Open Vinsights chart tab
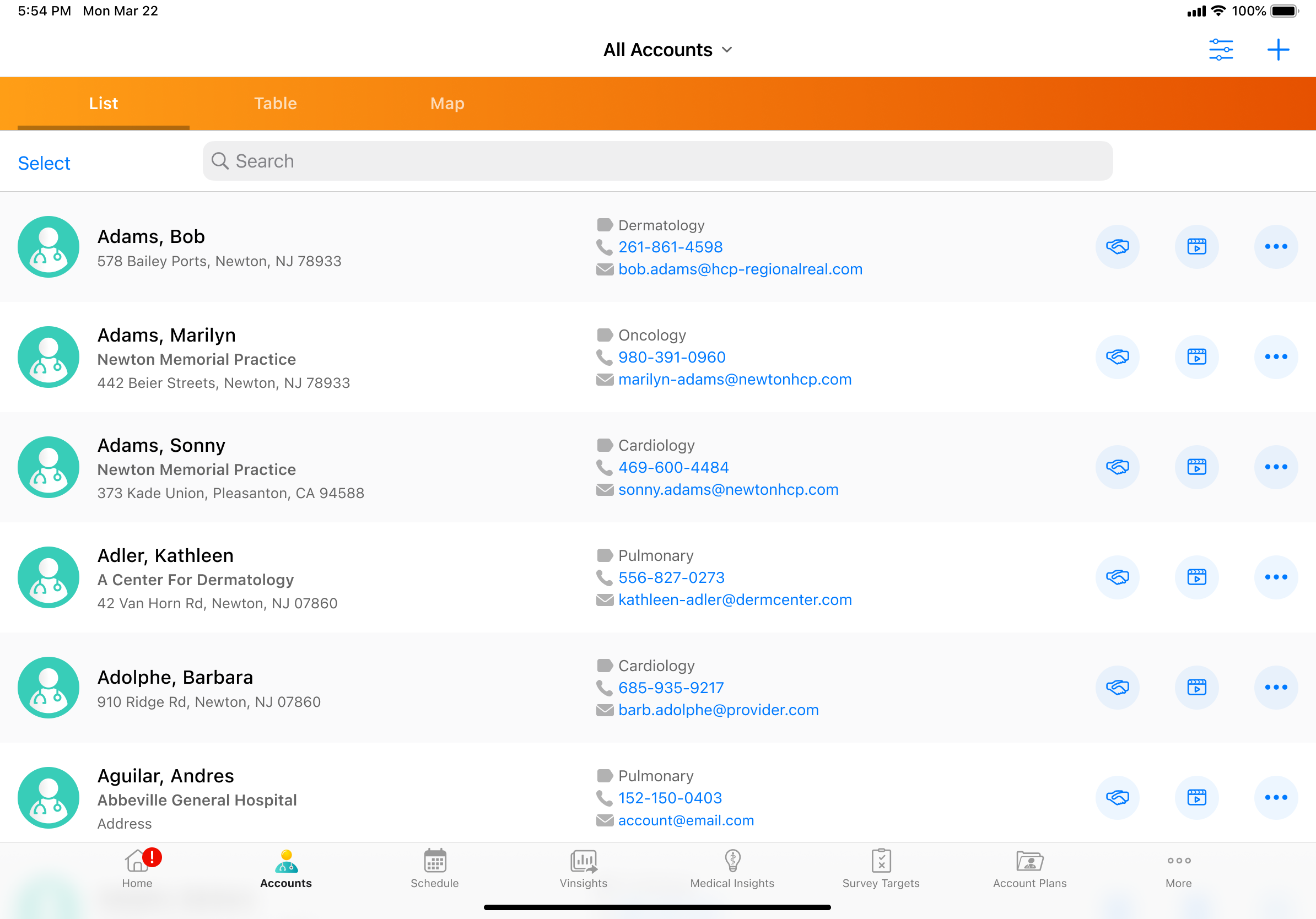The width and height of the screenshot is (1316, 919). (583, 868)
